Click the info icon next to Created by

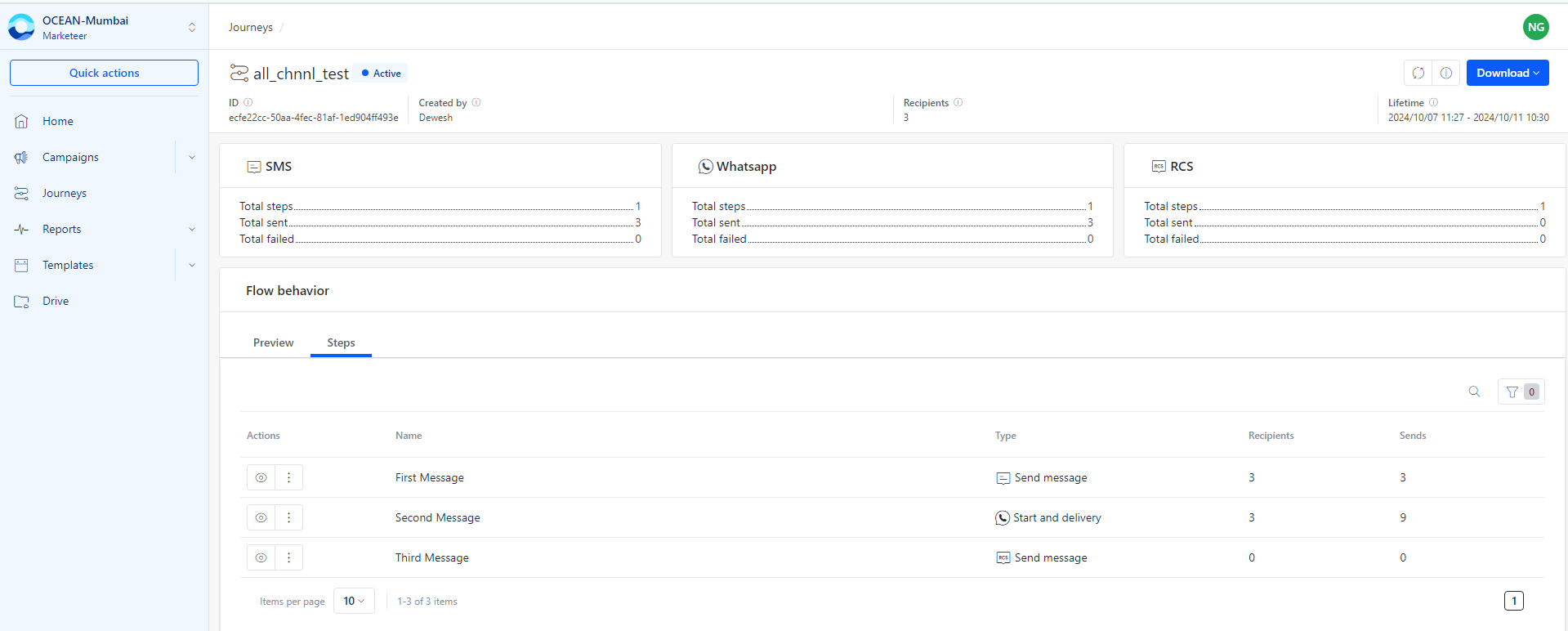(x=476, y=102)
